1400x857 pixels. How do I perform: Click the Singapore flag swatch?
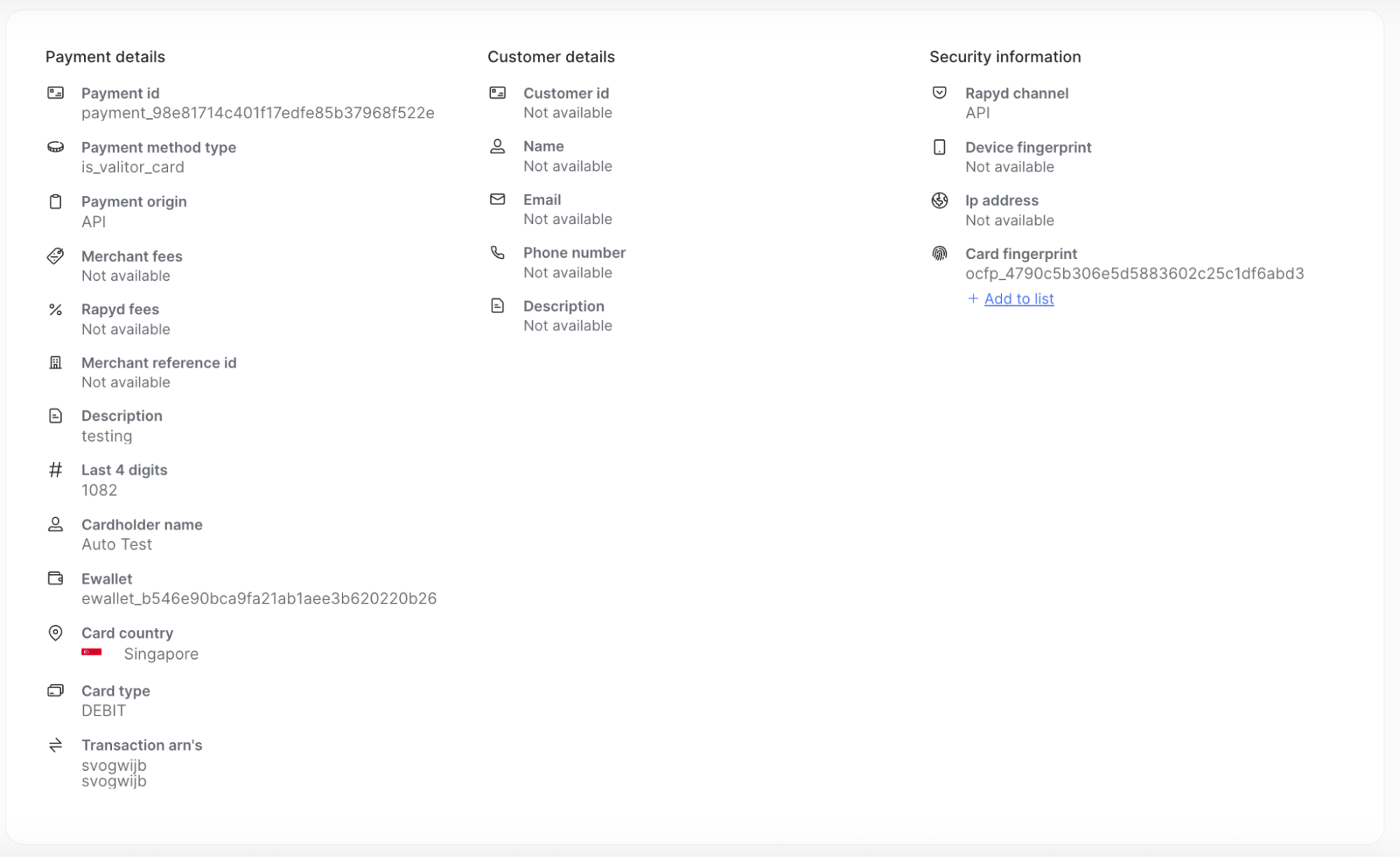tap(90, 653)
